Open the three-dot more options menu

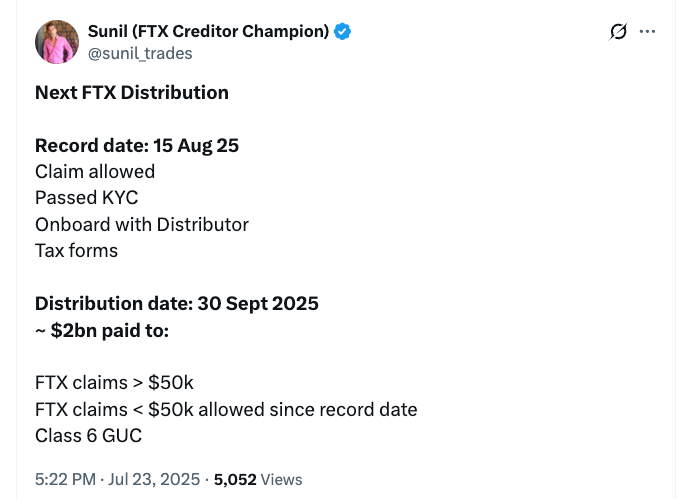coord(647,32)
